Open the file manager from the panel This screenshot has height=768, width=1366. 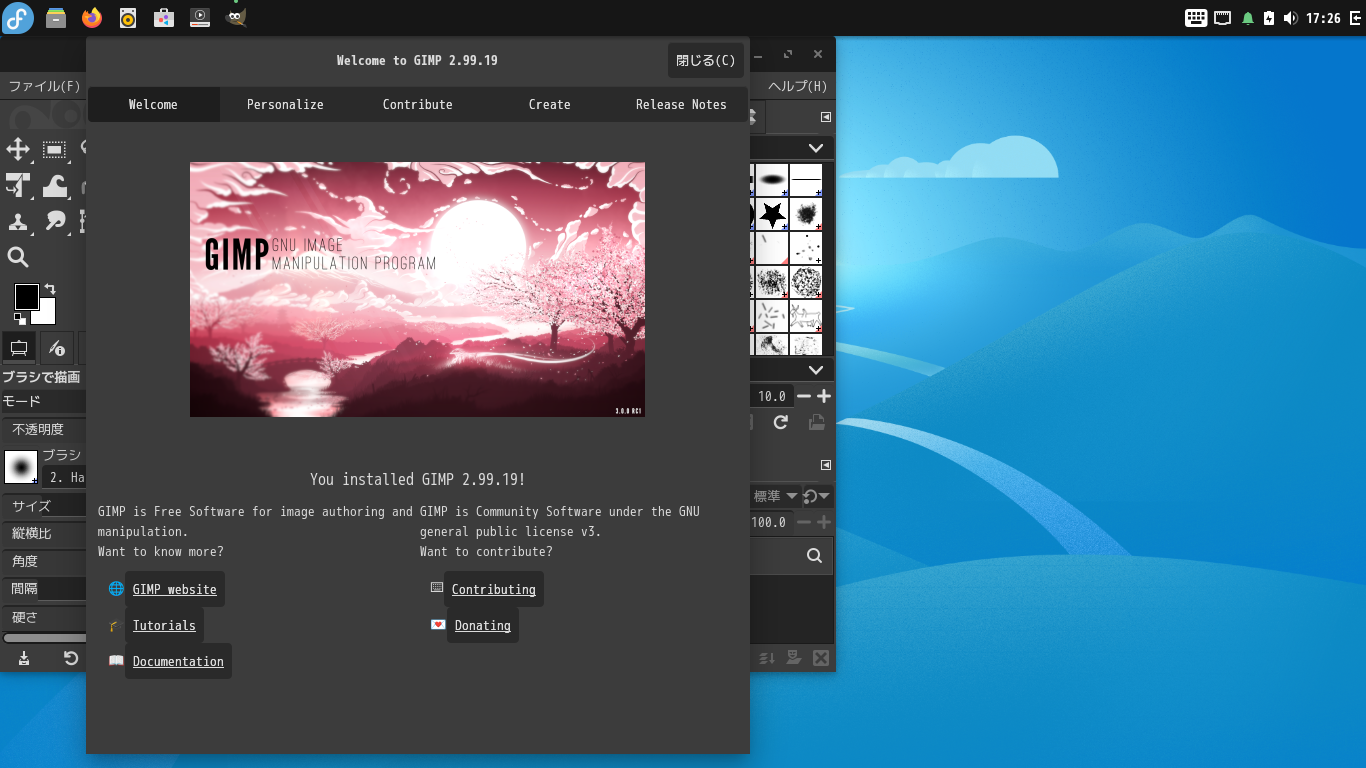click(x=56, y=17)
